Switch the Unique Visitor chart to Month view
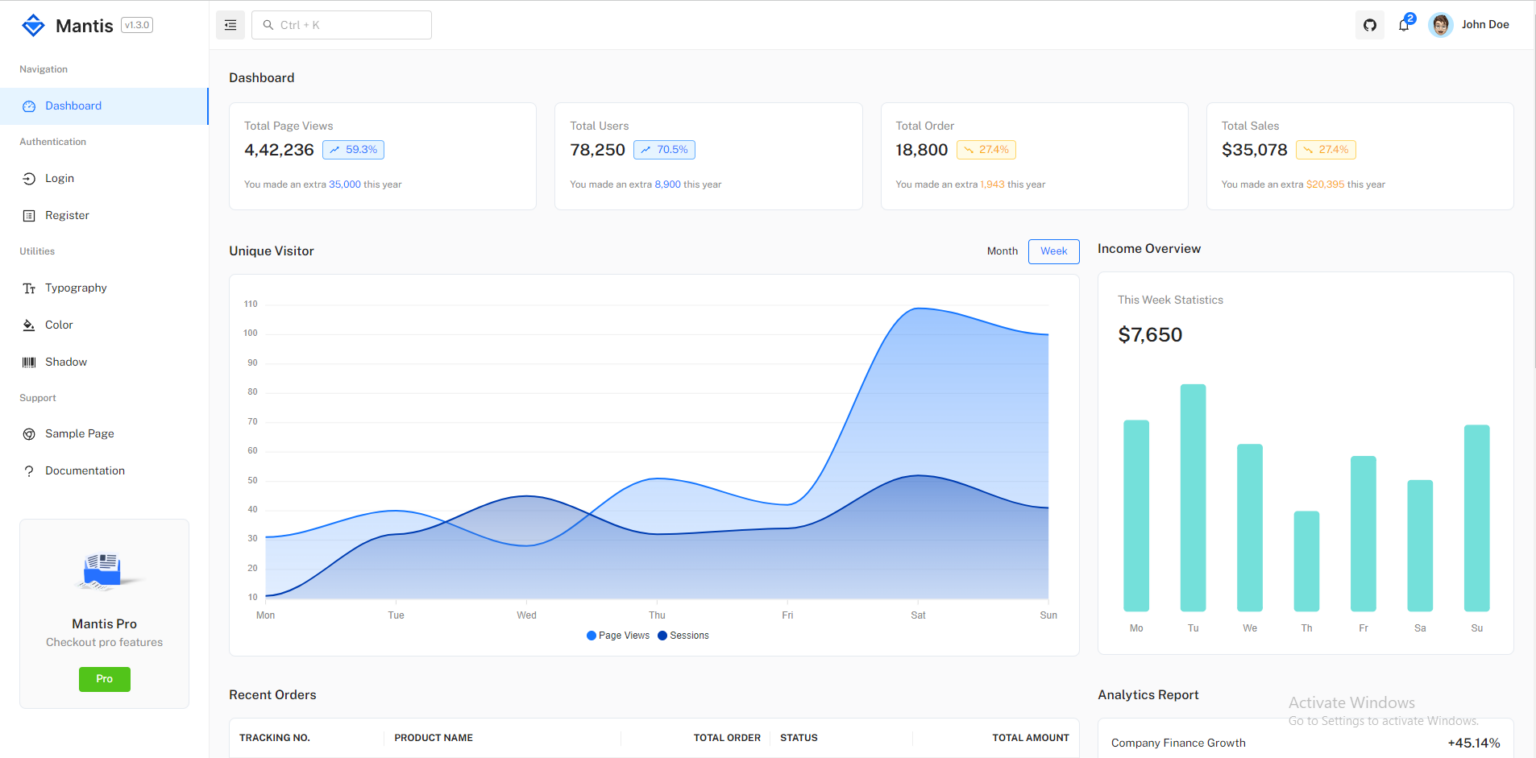 [x=1002, y=251]
